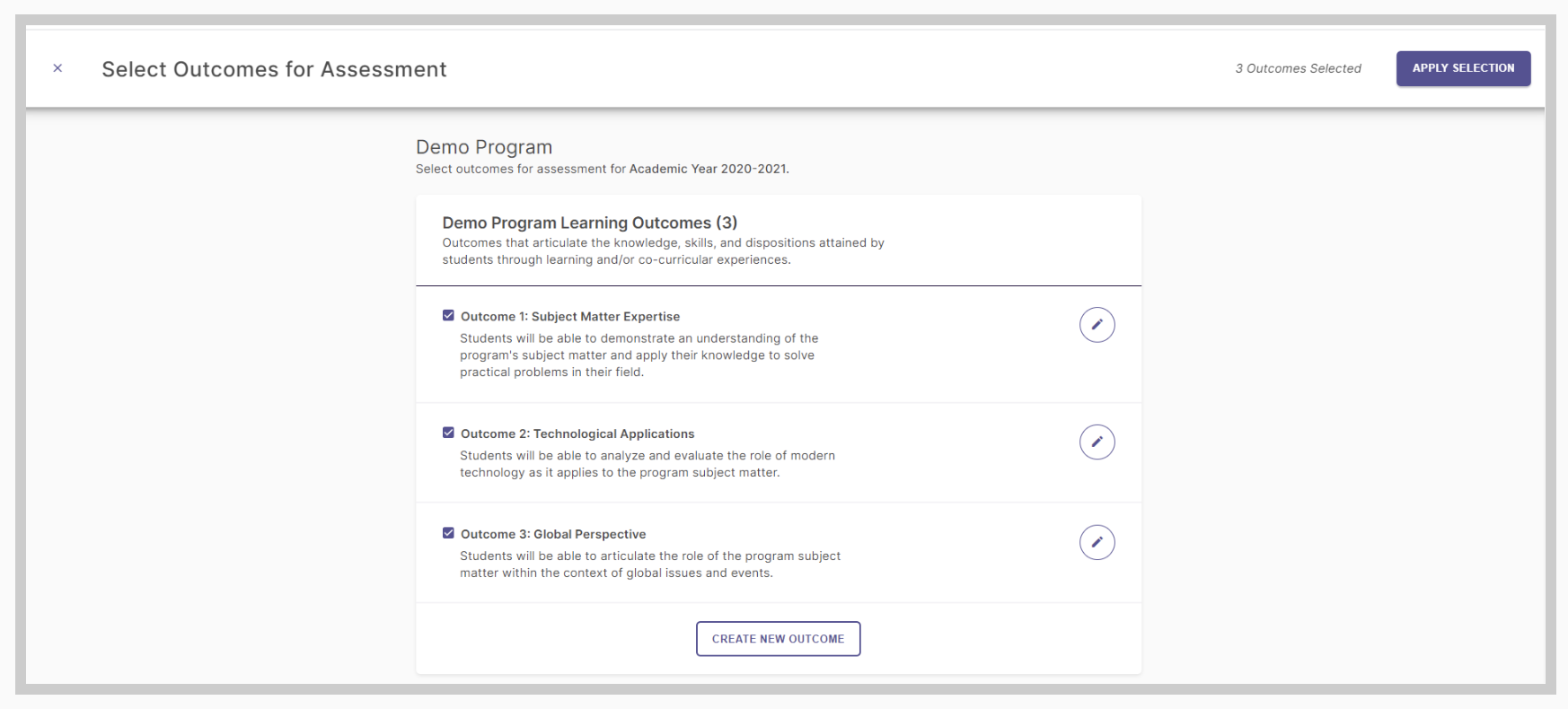
Task: Click the Demo Program Learning Outcomes header
Action: tap(588, 222)
